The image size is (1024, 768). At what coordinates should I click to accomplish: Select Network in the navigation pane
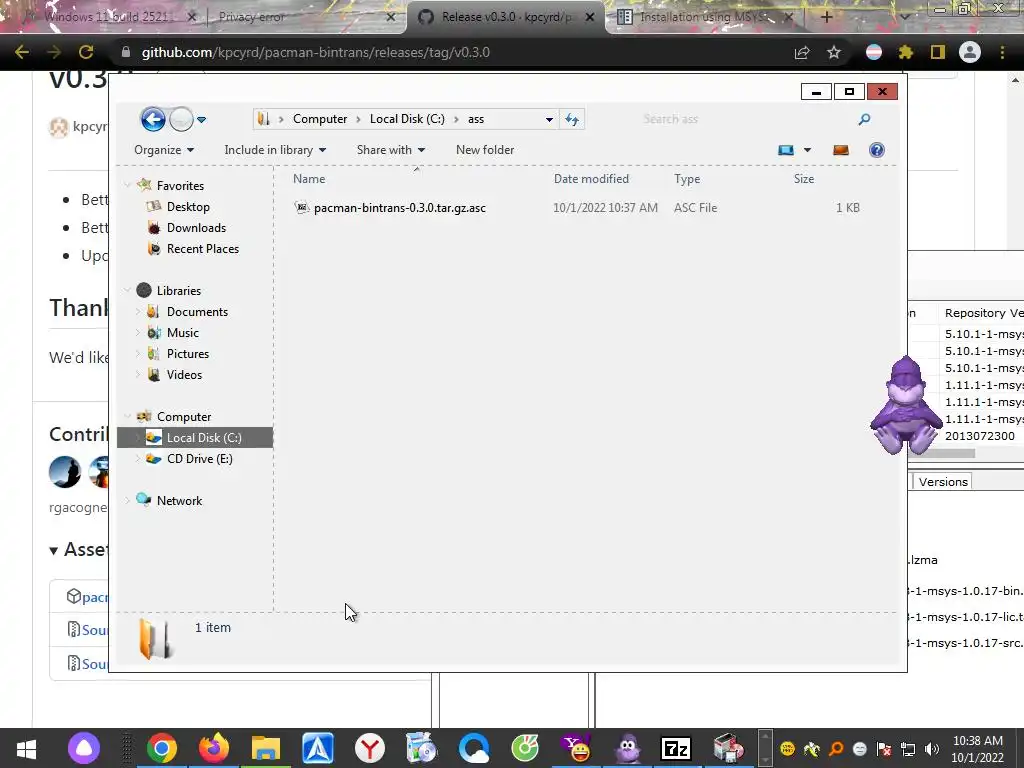tap(179, 501)
